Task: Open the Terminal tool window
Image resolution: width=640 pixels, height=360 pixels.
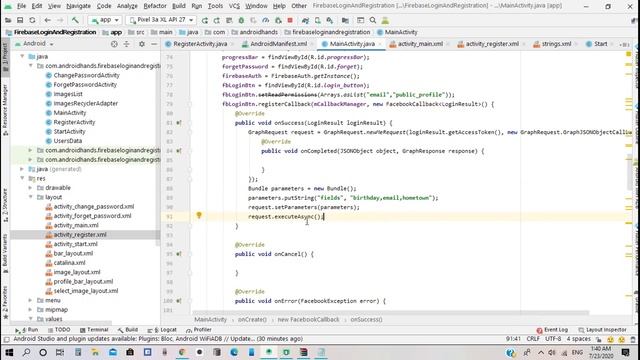Action: point(94,330)
